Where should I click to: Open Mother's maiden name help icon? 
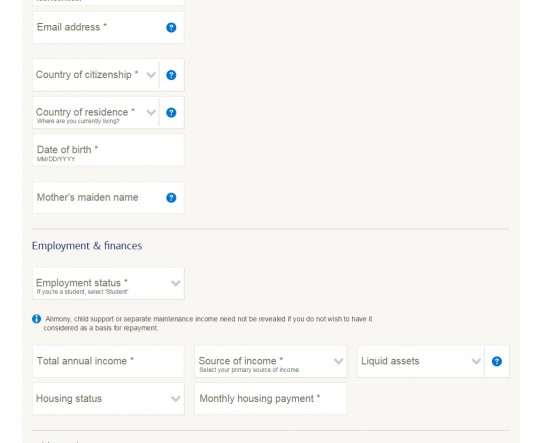171,198
